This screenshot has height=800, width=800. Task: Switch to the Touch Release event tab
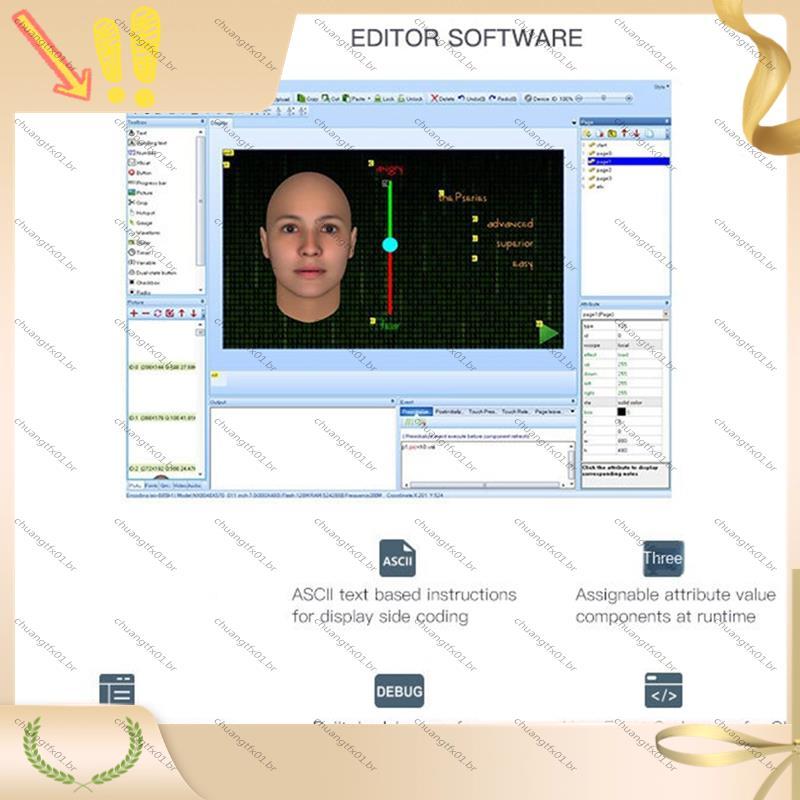coord(514,411)
